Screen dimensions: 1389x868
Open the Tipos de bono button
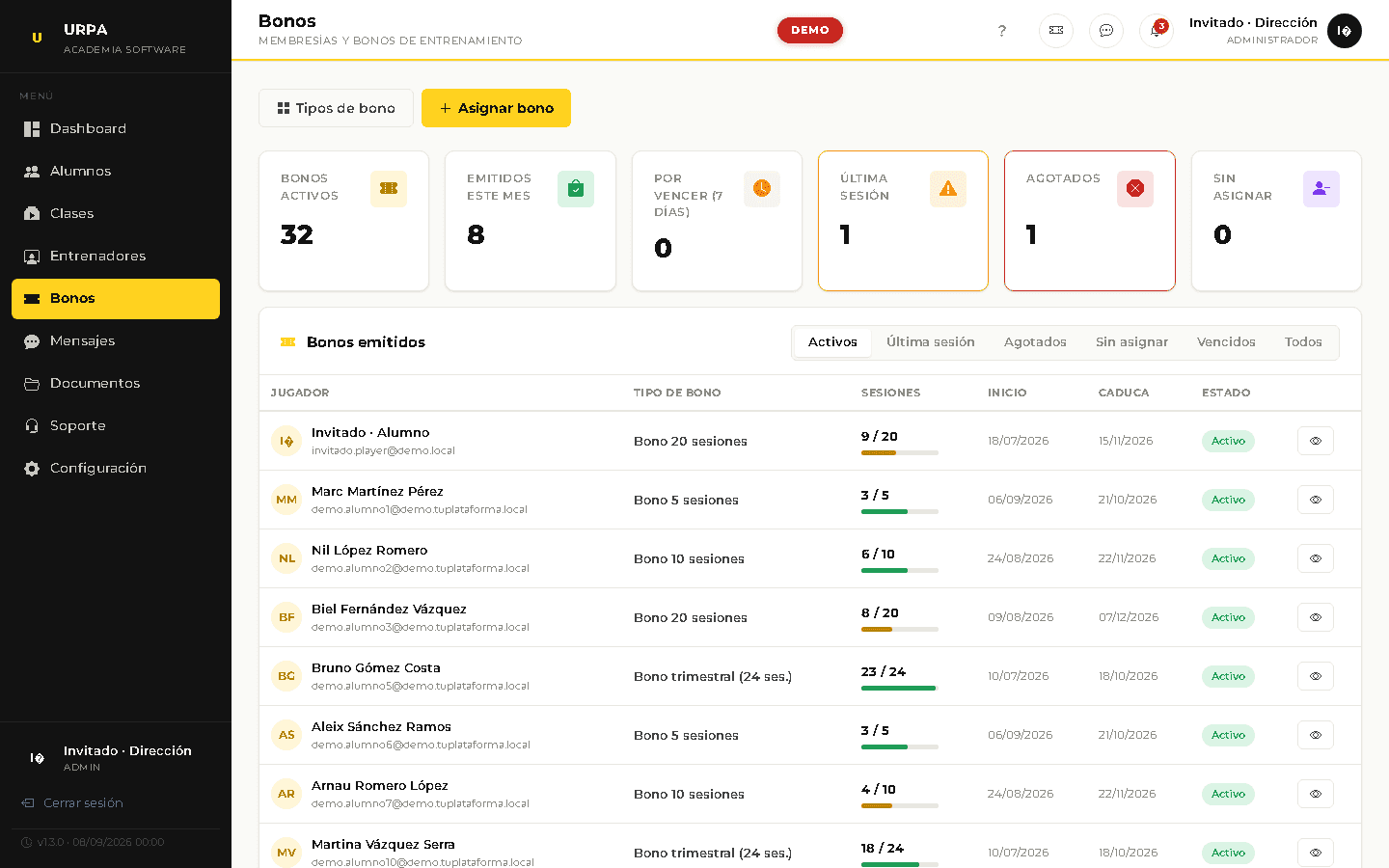tap(336, 108)
